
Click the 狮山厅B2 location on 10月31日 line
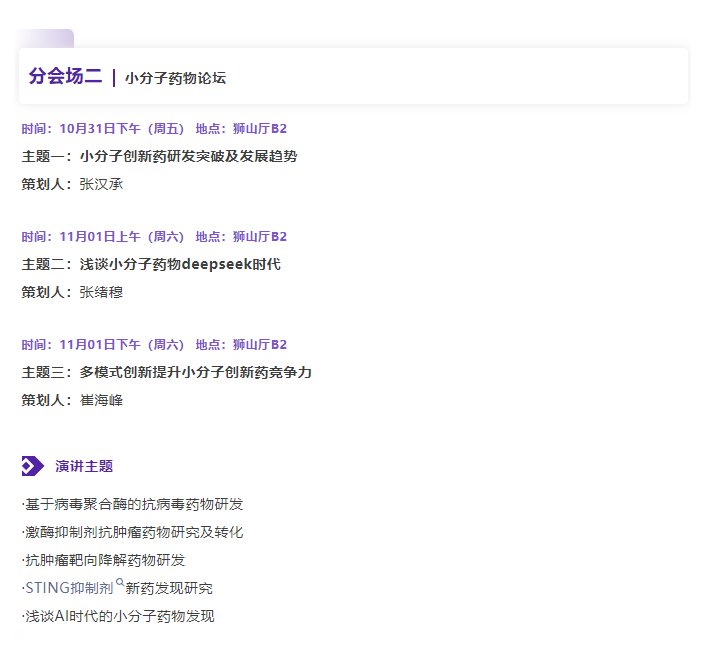coord(260,129)
